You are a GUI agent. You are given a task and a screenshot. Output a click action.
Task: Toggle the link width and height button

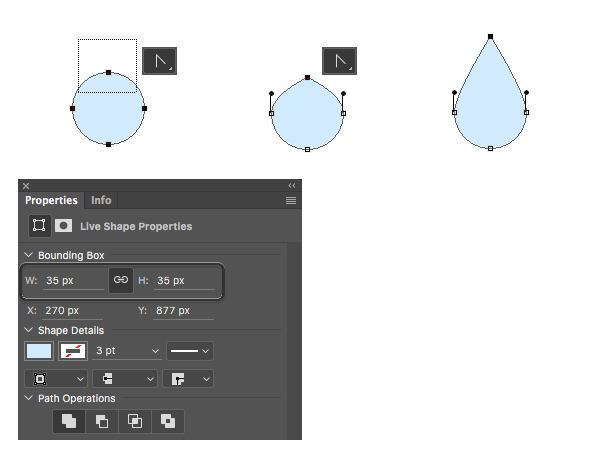[120, 280]
